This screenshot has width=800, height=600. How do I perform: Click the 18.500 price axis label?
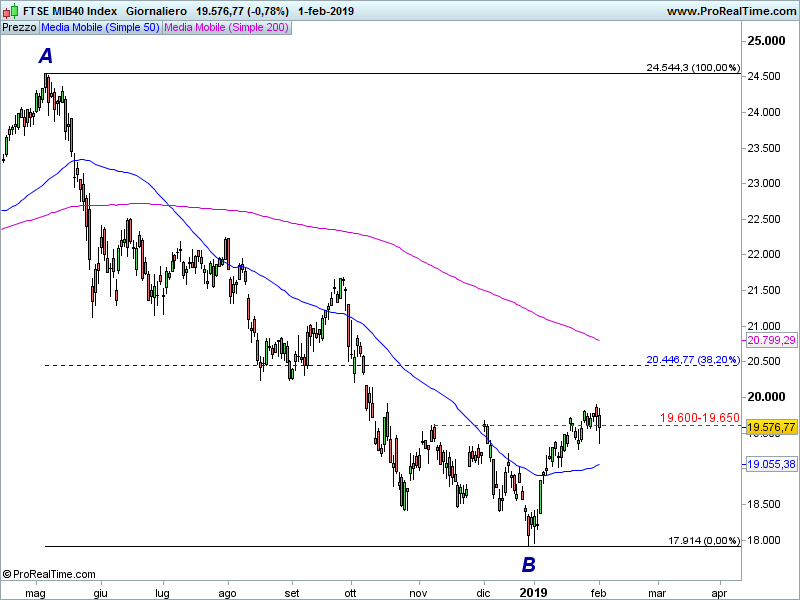coord(764,504)
